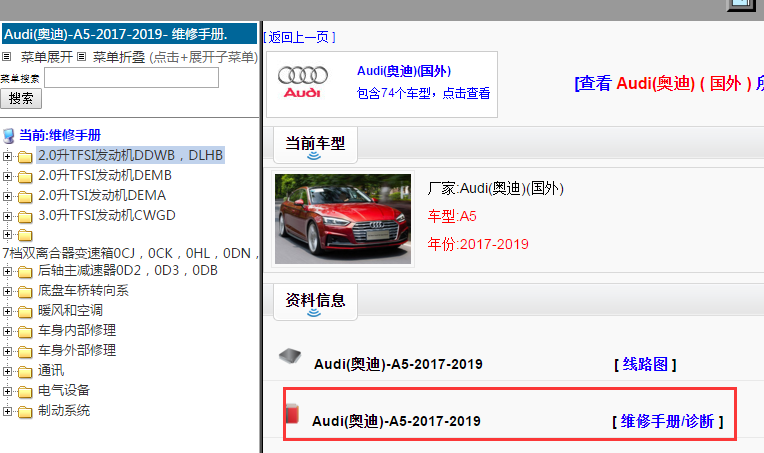
Task: Click folder icon of 底盘车桥转向系
Action: [25, 292]
